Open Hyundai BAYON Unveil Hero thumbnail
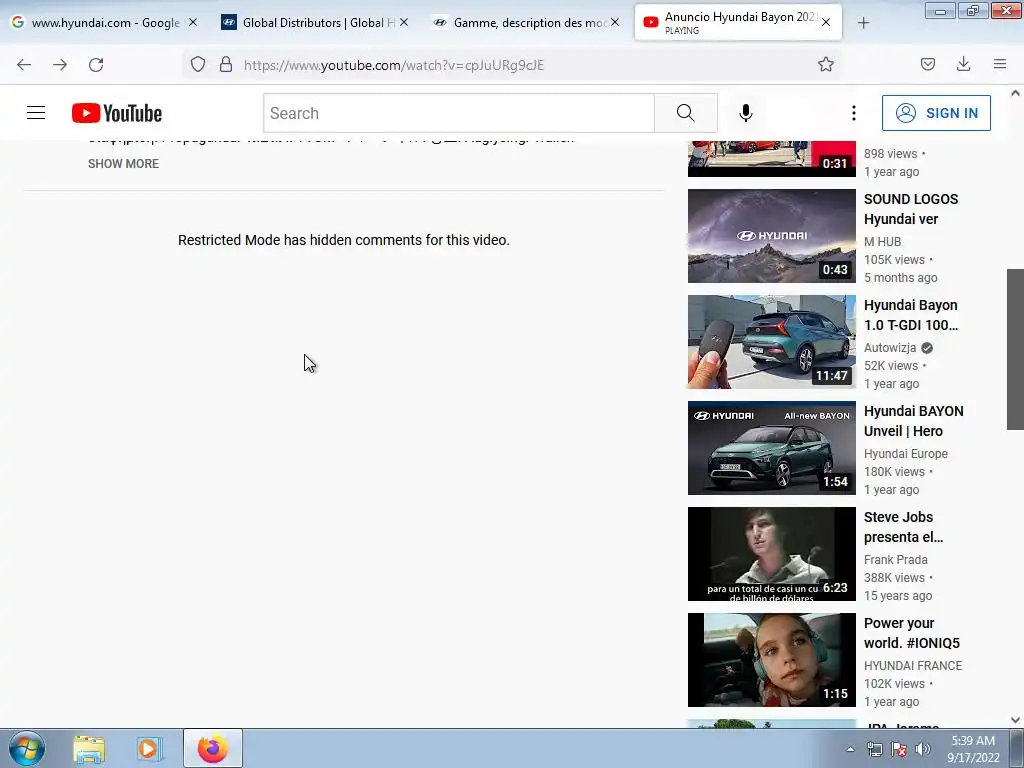Image resolution: width=1024 pixels, height=768 pixels. coord(771,448)
